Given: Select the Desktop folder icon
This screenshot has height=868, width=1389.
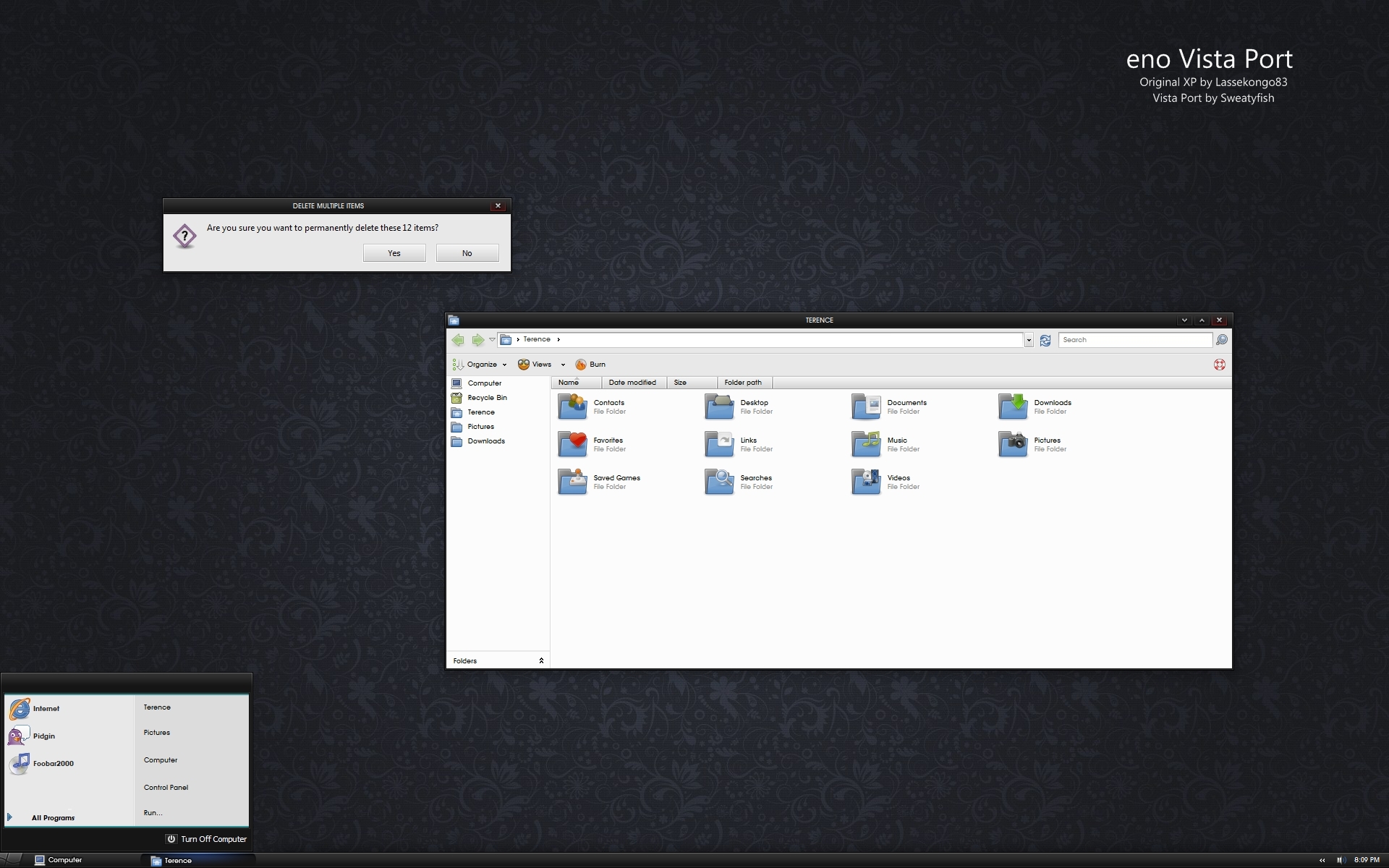Looking at the screenshot, I should [x=719, y=407].
